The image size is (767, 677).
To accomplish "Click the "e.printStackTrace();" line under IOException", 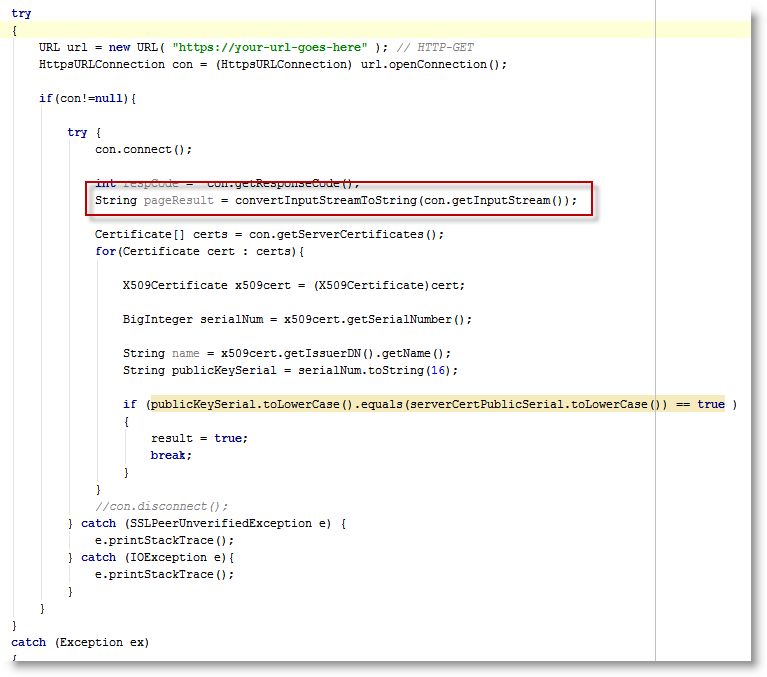I will (164, 574).
